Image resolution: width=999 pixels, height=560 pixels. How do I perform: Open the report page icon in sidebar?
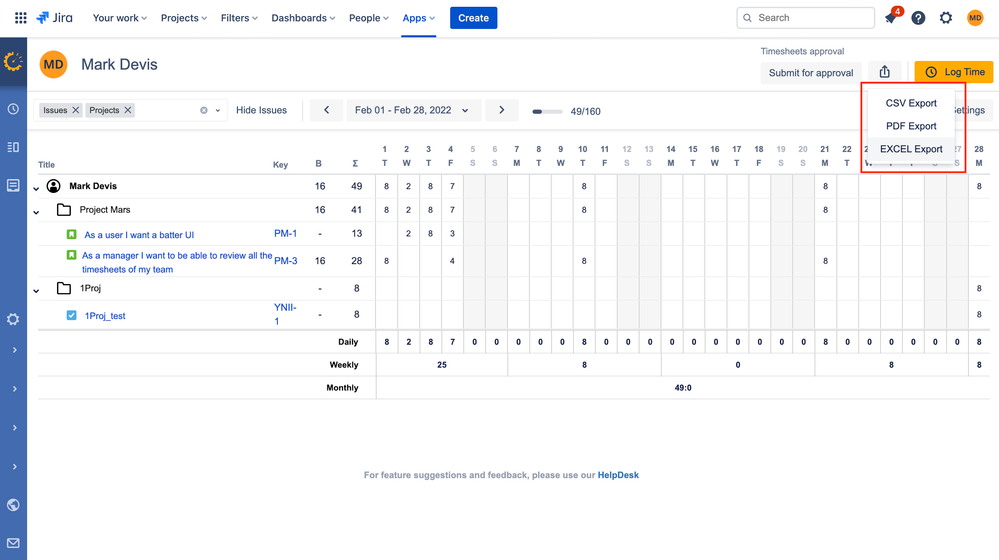(x=13, y=185)
